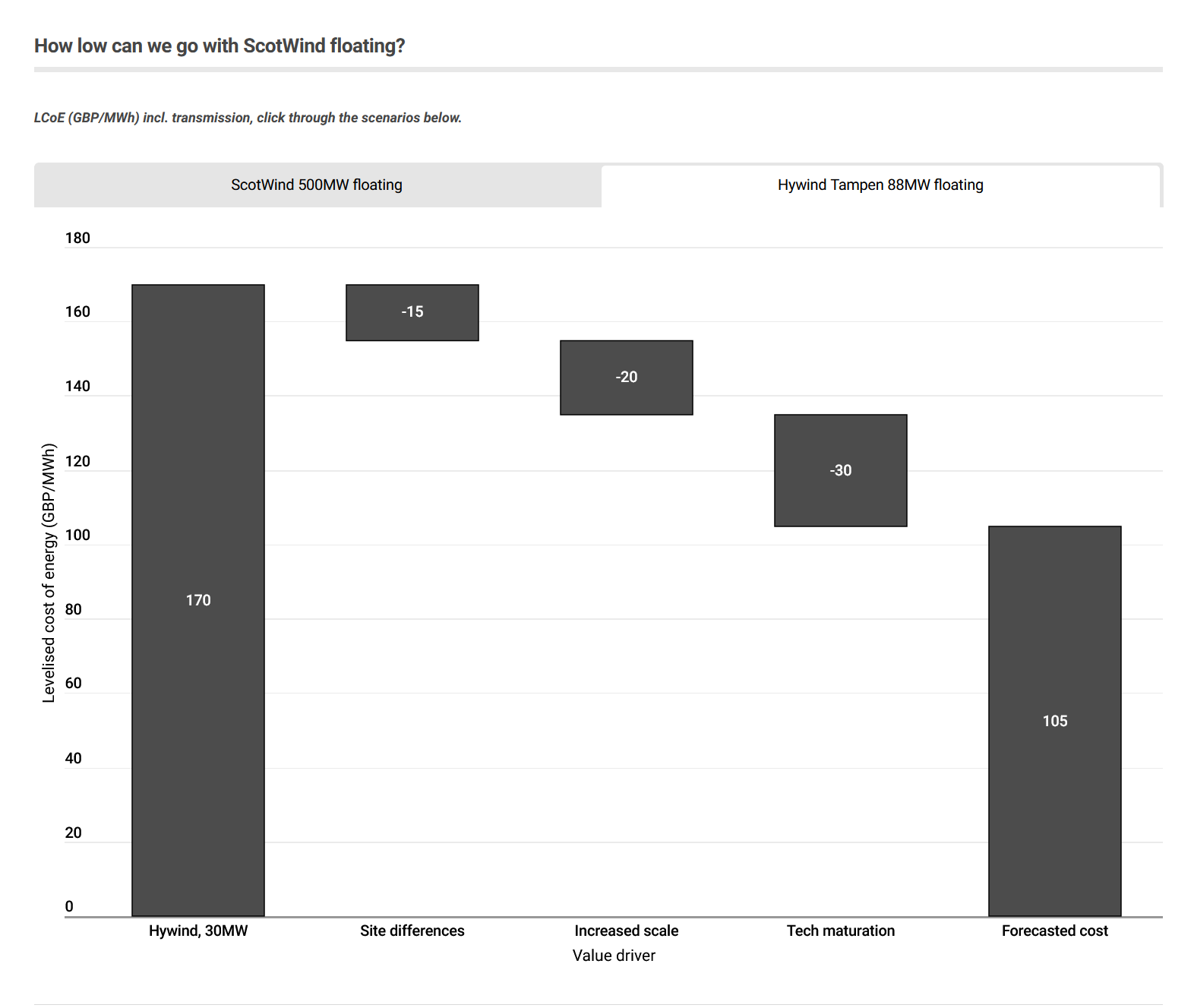Screen dimensions: 1194x1008
Task: Click the 'Increased scale' axis label
Action: click(627, 931)
